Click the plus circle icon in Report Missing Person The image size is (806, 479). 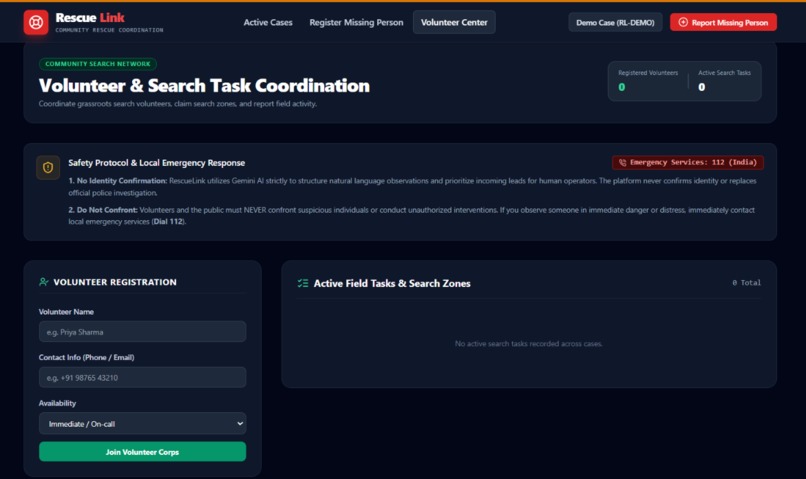pos(683,22)
